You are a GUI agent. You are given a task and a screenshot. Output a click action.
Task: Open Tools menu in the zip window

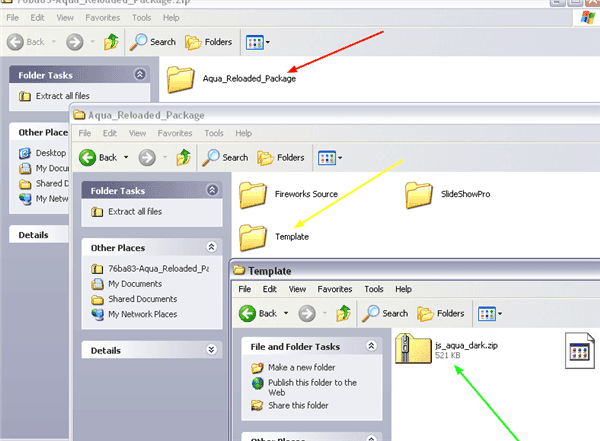(142, 18)
